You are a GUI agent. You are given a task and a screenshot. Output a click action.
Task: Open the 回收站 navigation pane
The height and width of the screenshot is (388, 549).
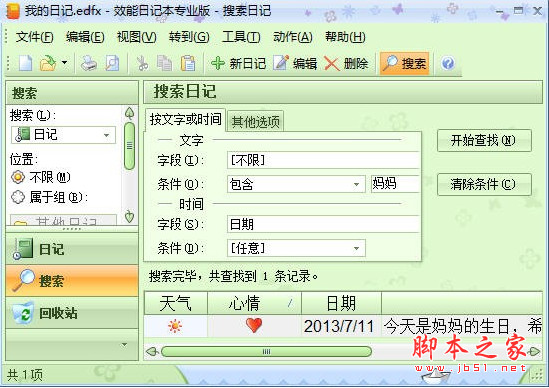pyautogui.click(x=72, y=313)
